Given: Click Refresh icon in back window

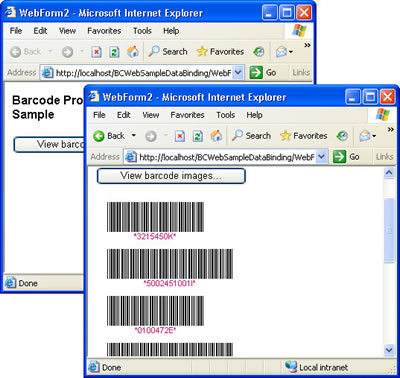Looking at the screenshot, I should point(114,52).
